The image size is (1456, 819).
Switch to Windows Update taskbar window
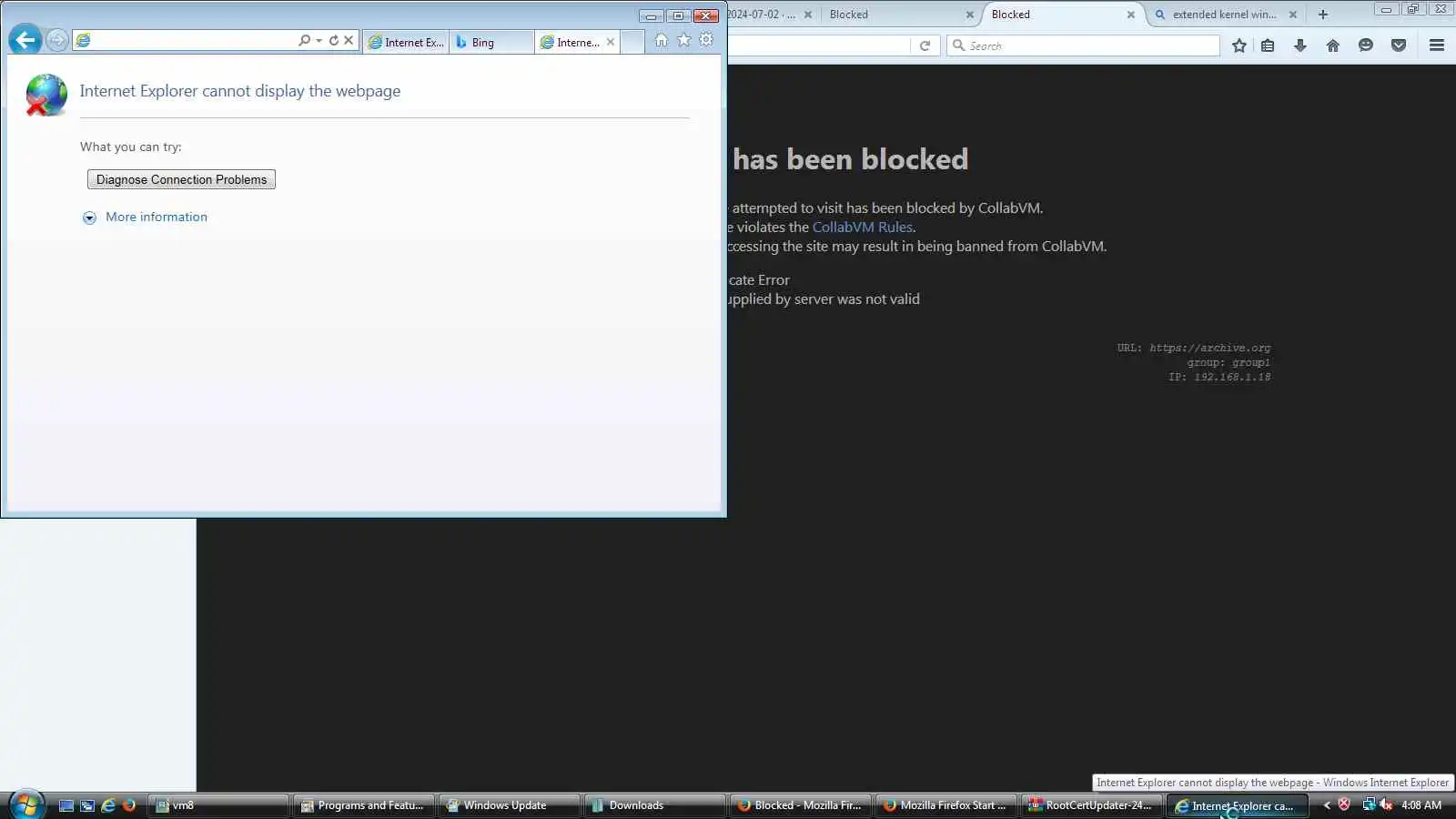[510, 805]
